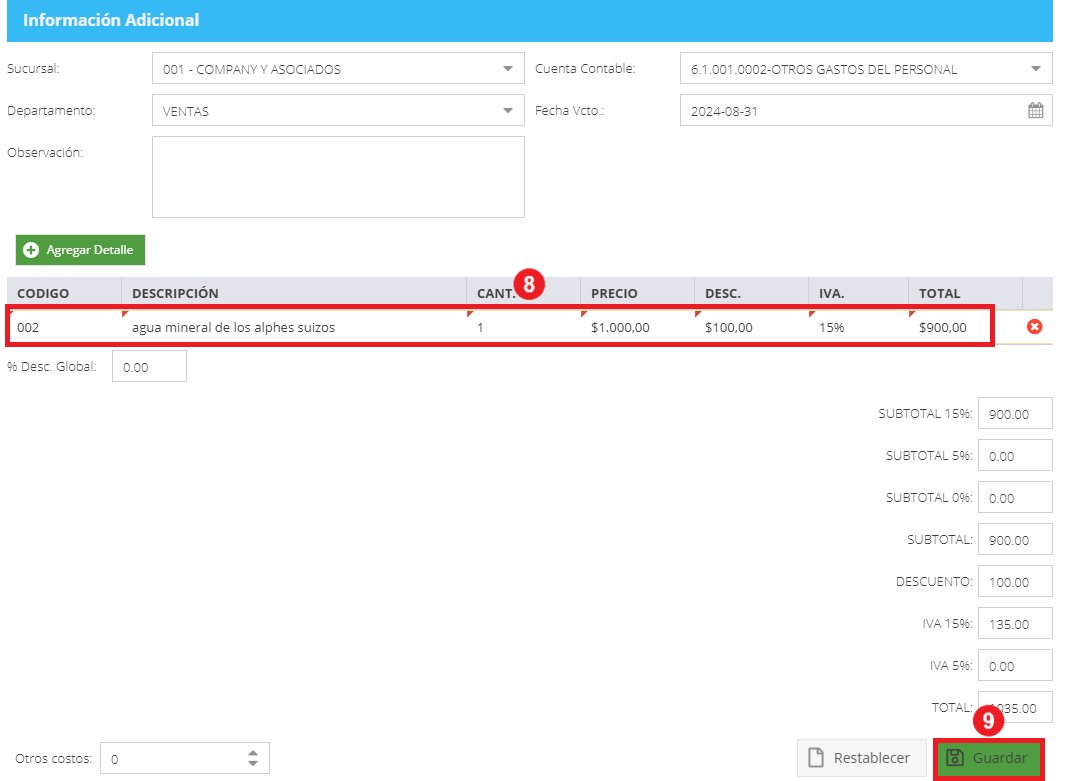Click the DESCUENTO 100.00 field
Screen dimensions: 1065x781
click(1015, 582)
